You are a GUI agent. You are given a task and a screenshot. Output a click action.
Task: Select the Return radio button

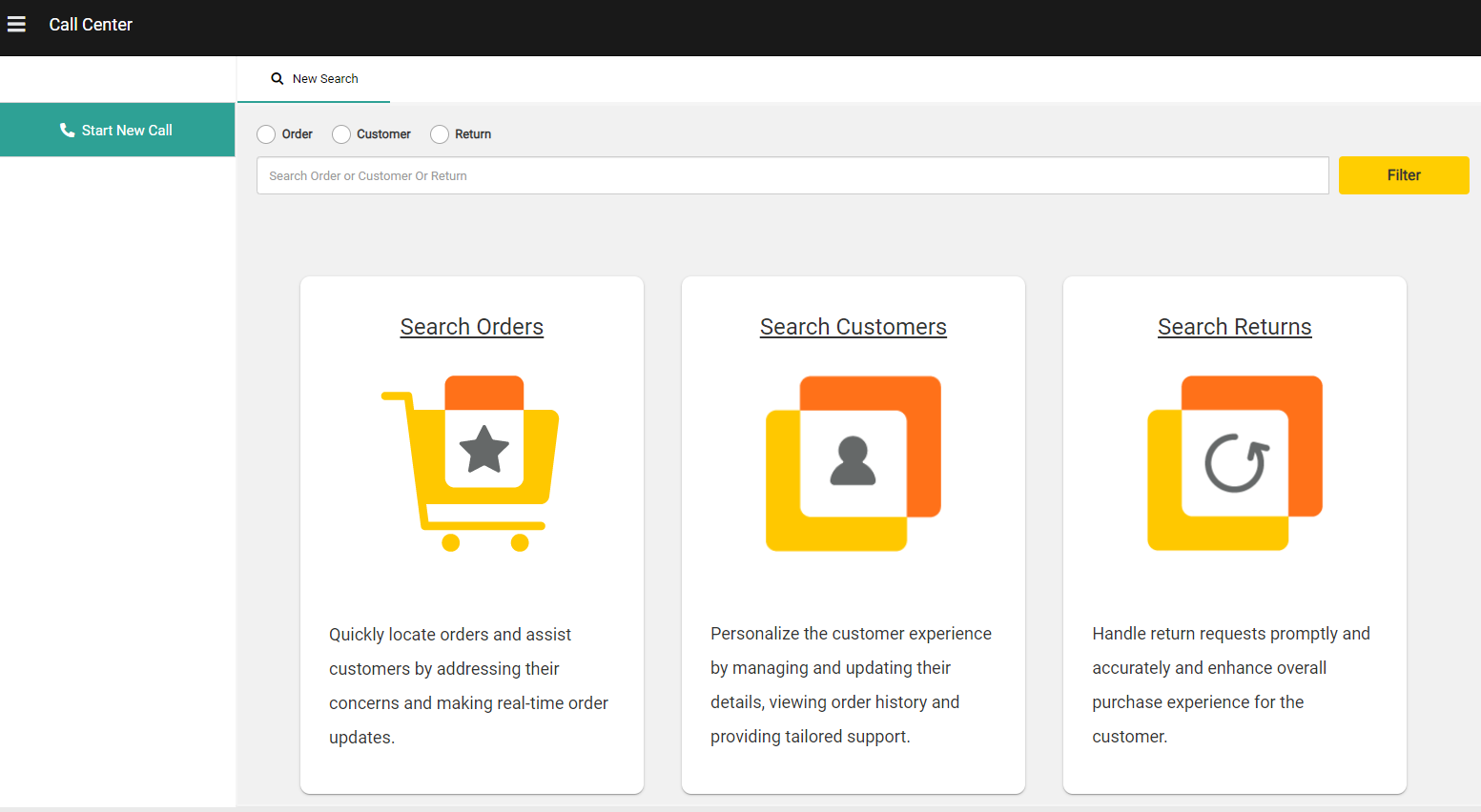click(x=439, y=134)
